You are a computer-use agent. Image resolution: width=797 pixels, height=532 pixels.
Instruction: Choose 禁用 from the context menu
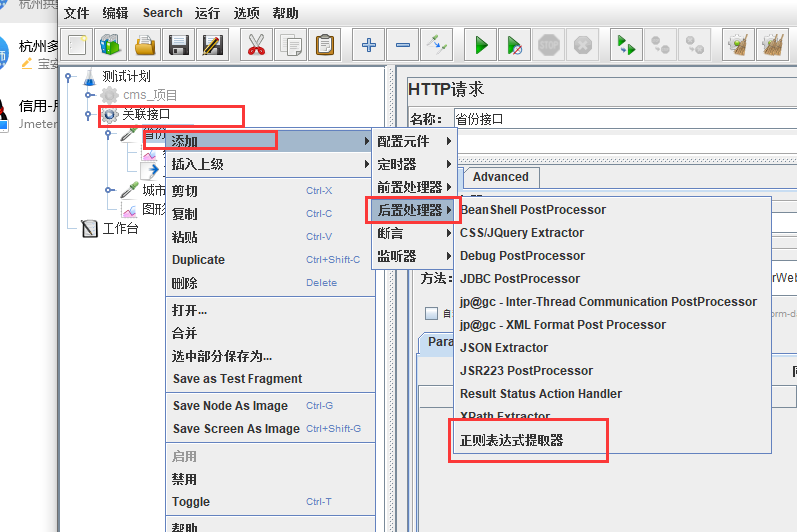[269, 479]
